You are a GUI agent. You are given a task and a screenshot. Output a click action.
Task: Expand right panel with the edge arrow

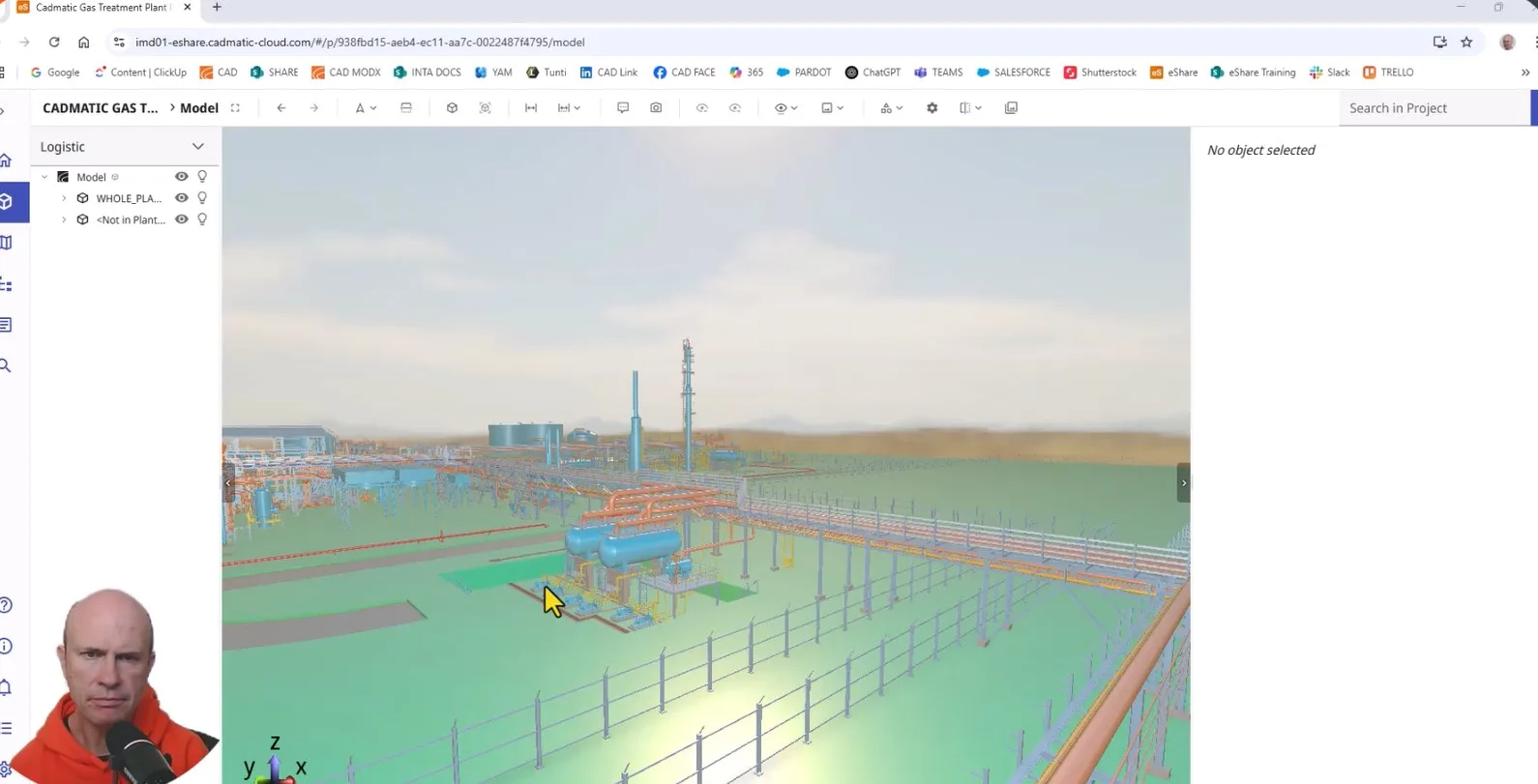tap(1183, 482)
